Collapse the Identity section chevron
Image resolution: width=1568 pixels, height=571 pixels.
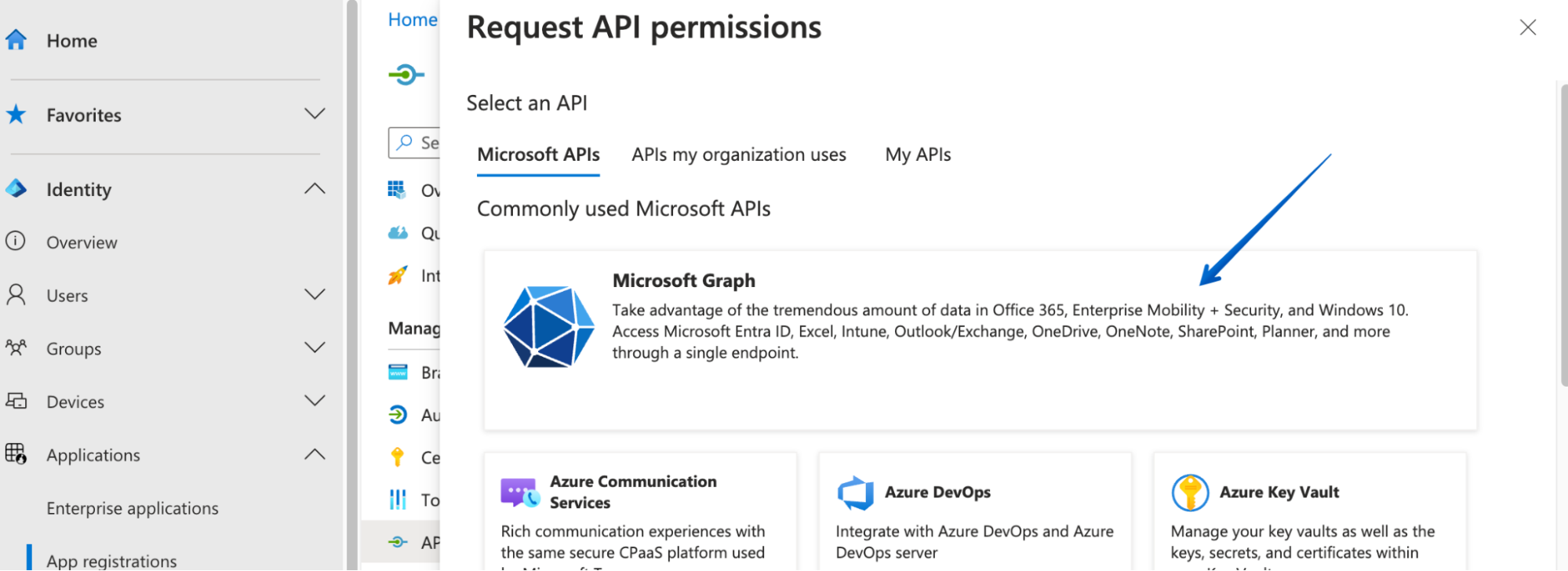(x=315, y=189)
